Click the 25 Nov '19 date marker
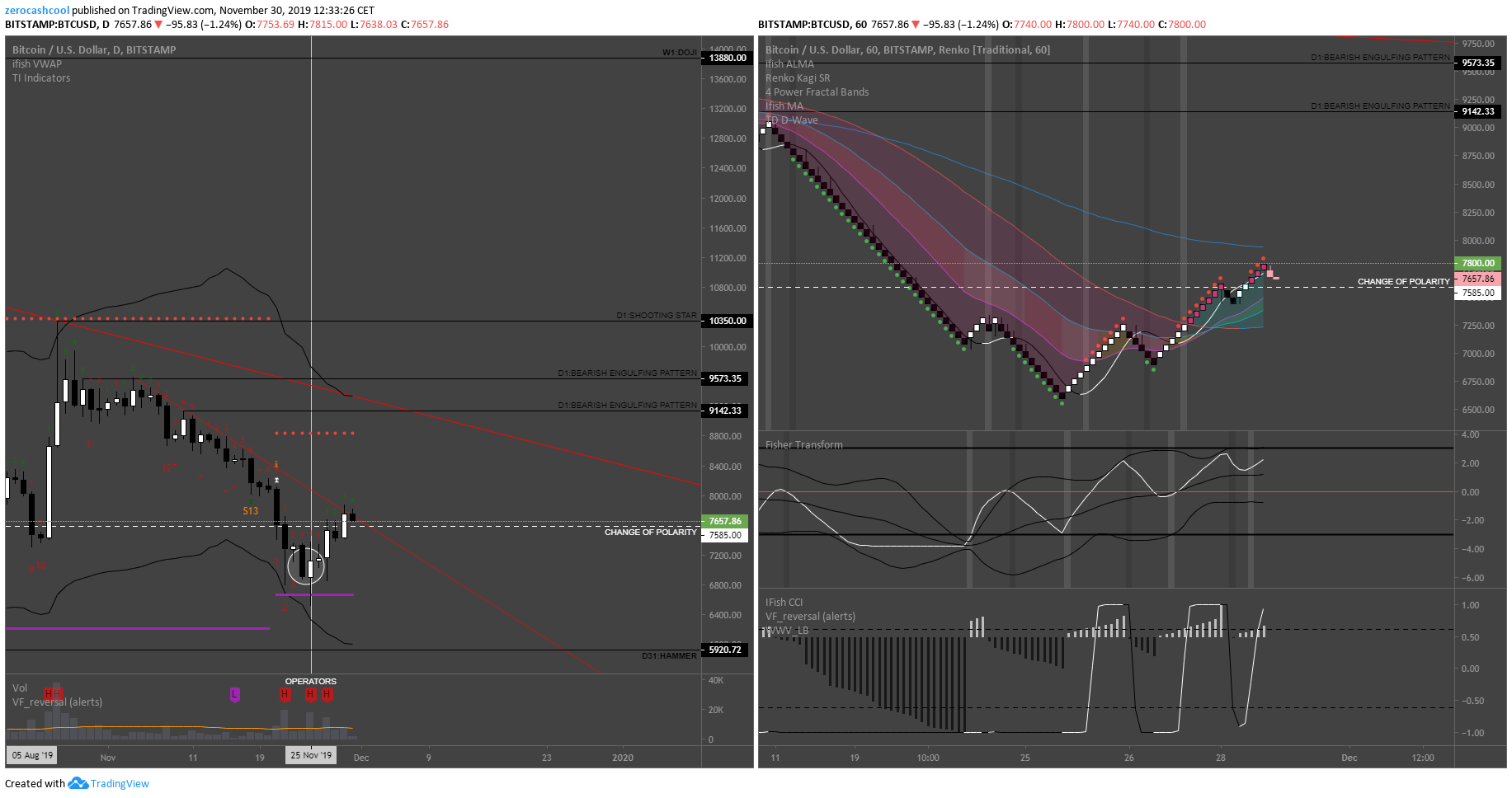This screenshot has width=1512, height=798. [x=311, y=755]
